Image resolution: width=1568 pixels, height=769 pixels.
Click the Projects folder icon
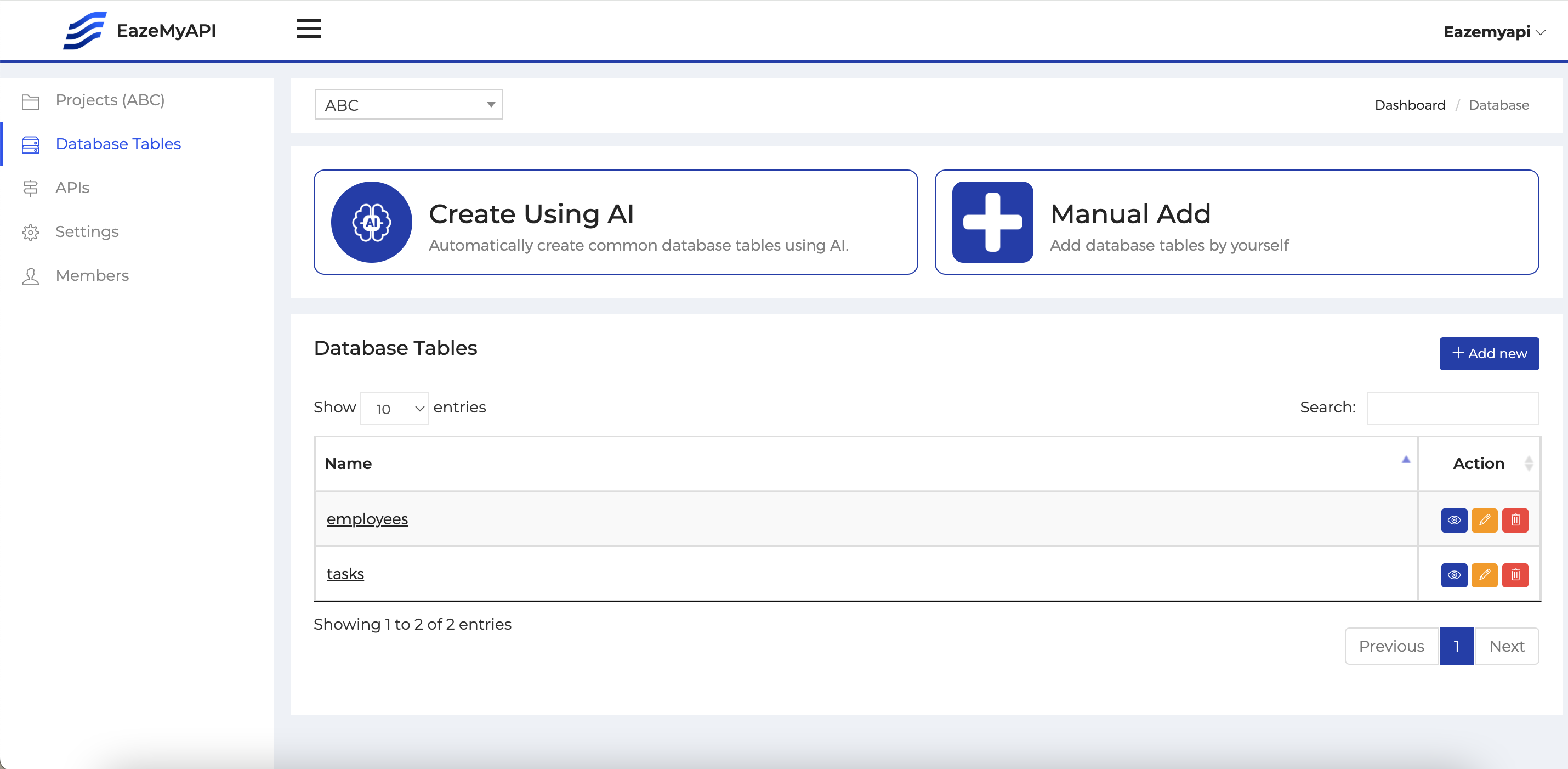pos(31,101)
